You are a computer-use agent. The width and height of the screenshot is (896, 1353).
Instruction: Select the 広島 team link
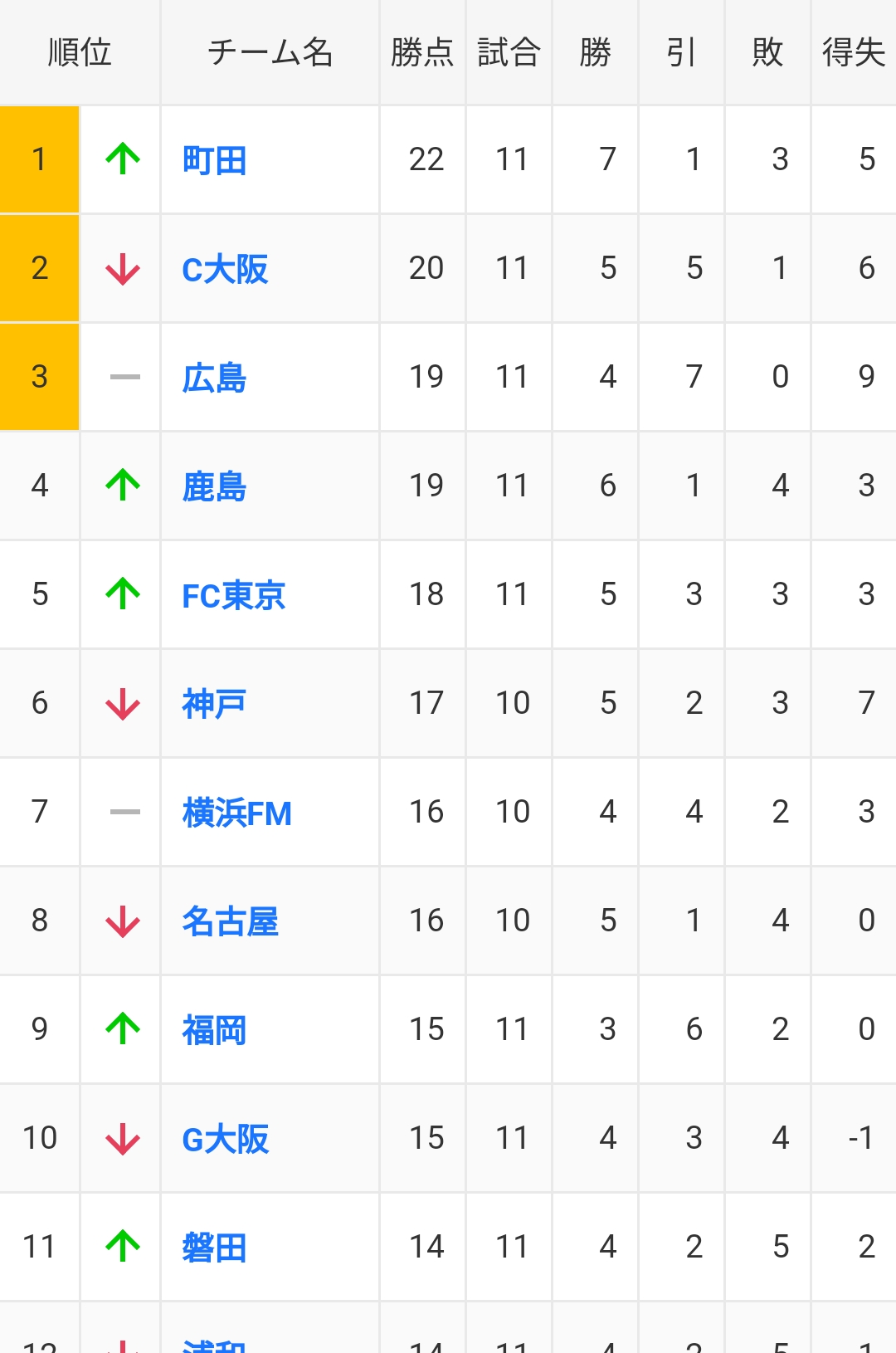[x=214, y=379]
